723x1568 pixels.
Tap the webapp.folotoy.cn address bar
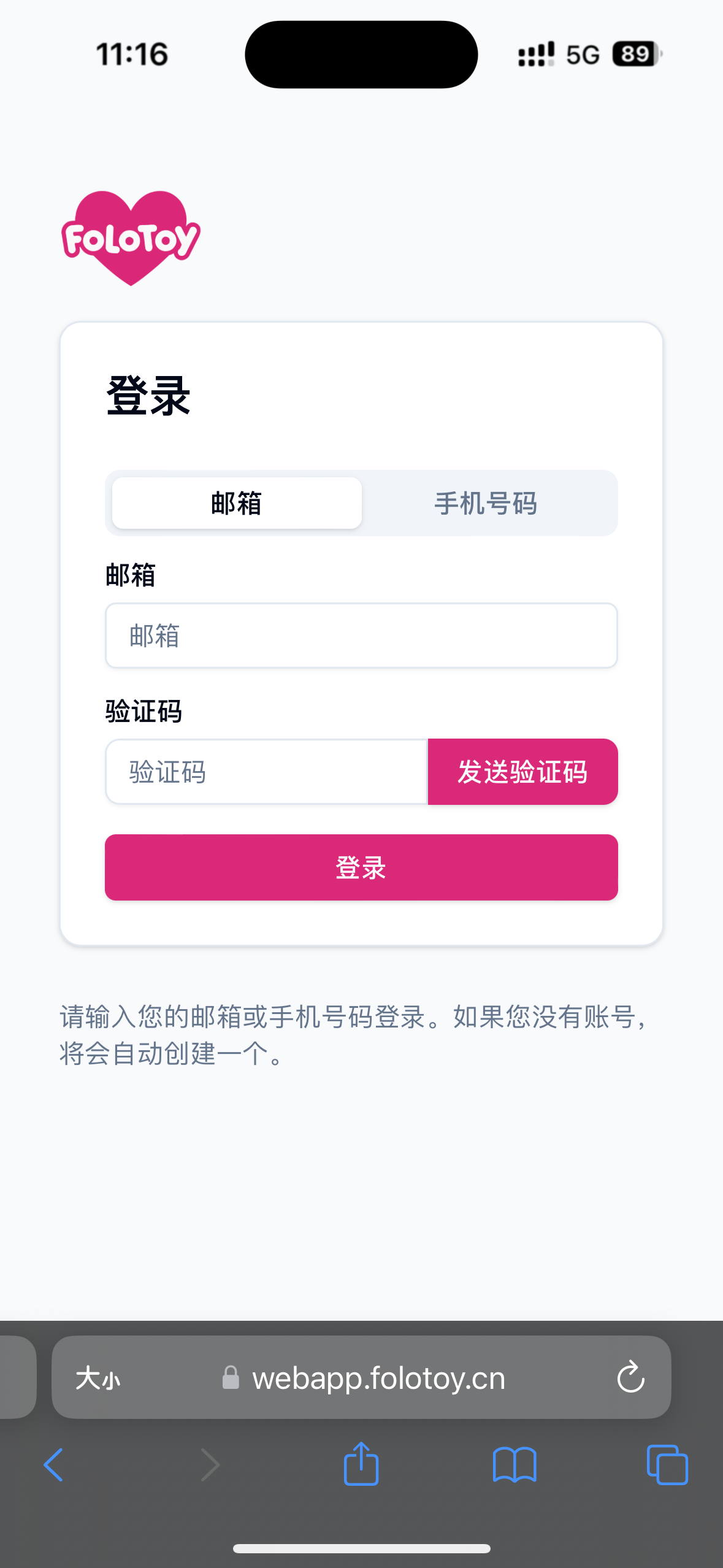click(x=379, y=1378)
